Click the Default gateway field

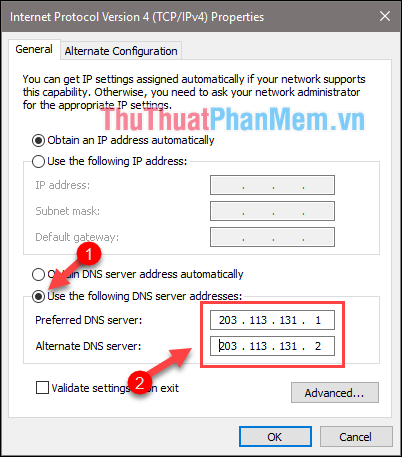272,237
